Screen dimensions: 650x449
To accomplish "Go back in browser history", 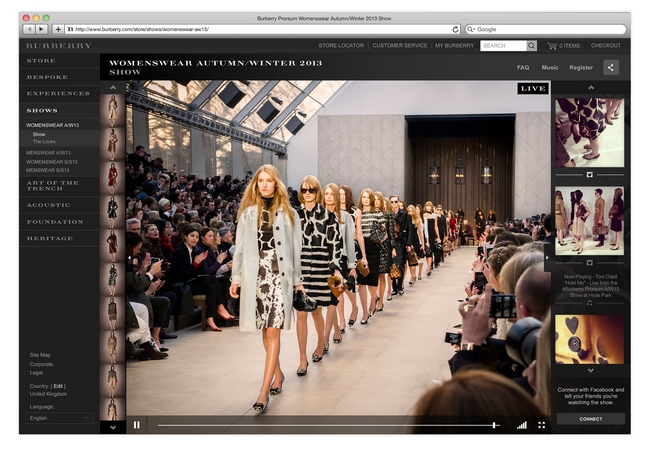I will [x=29, y=29].
